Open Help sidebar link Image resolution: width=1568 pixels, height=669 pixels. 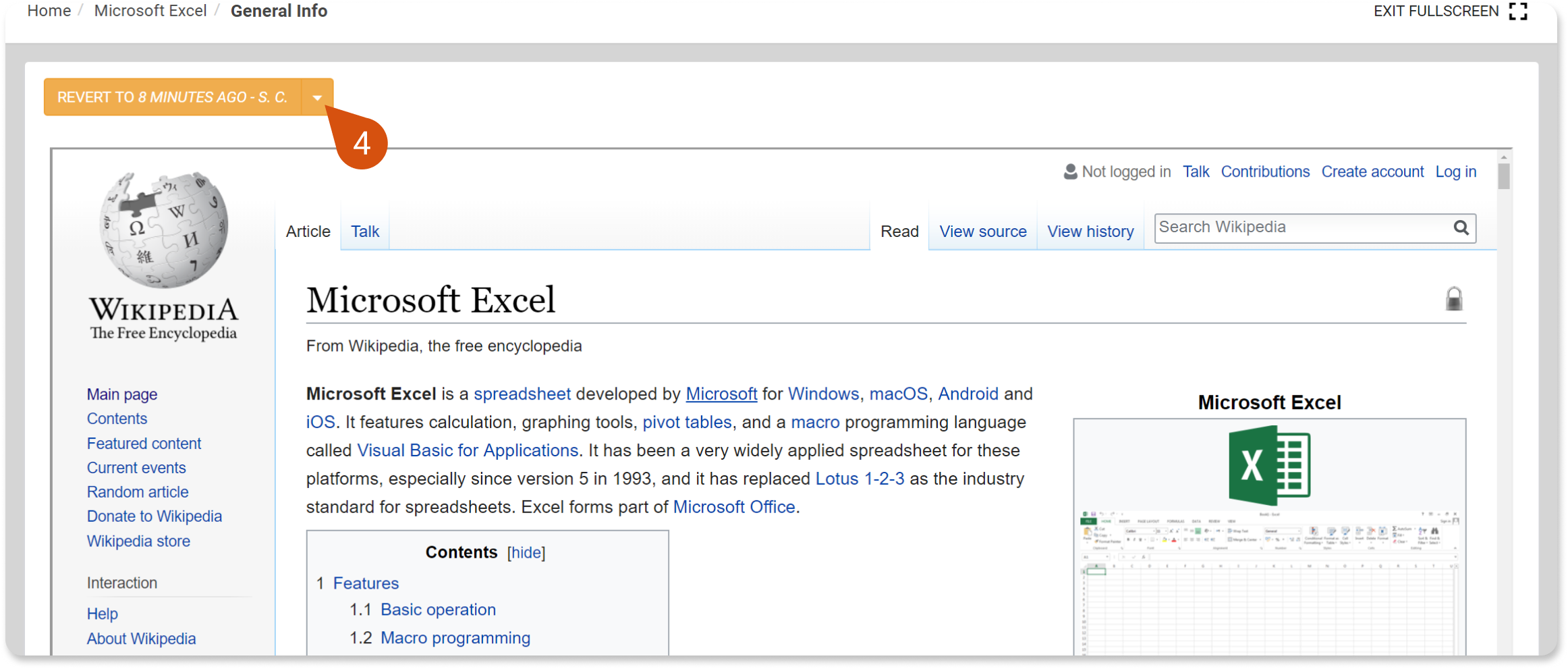(103, 614)
